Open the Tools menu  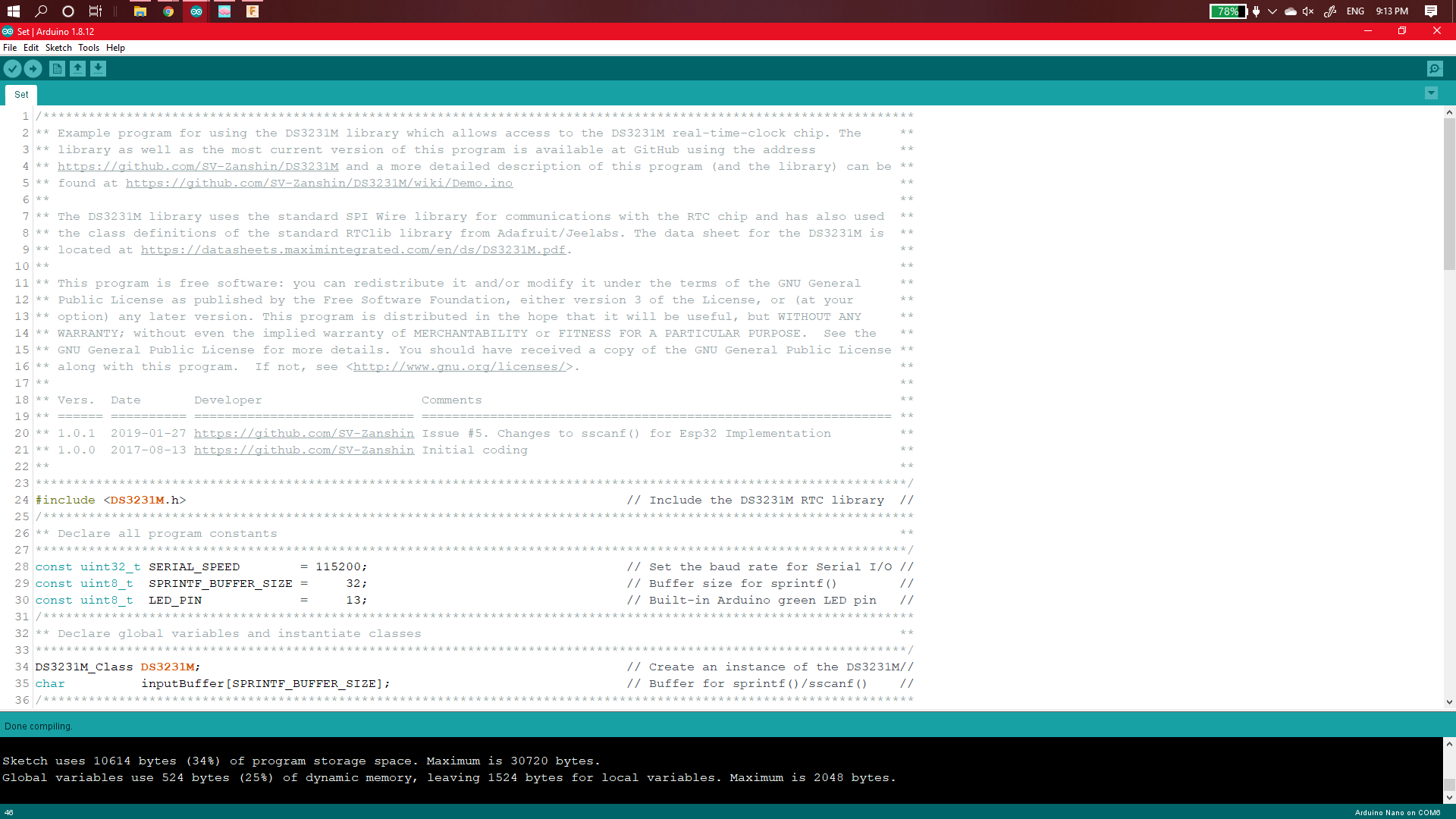tap(88, 48)
